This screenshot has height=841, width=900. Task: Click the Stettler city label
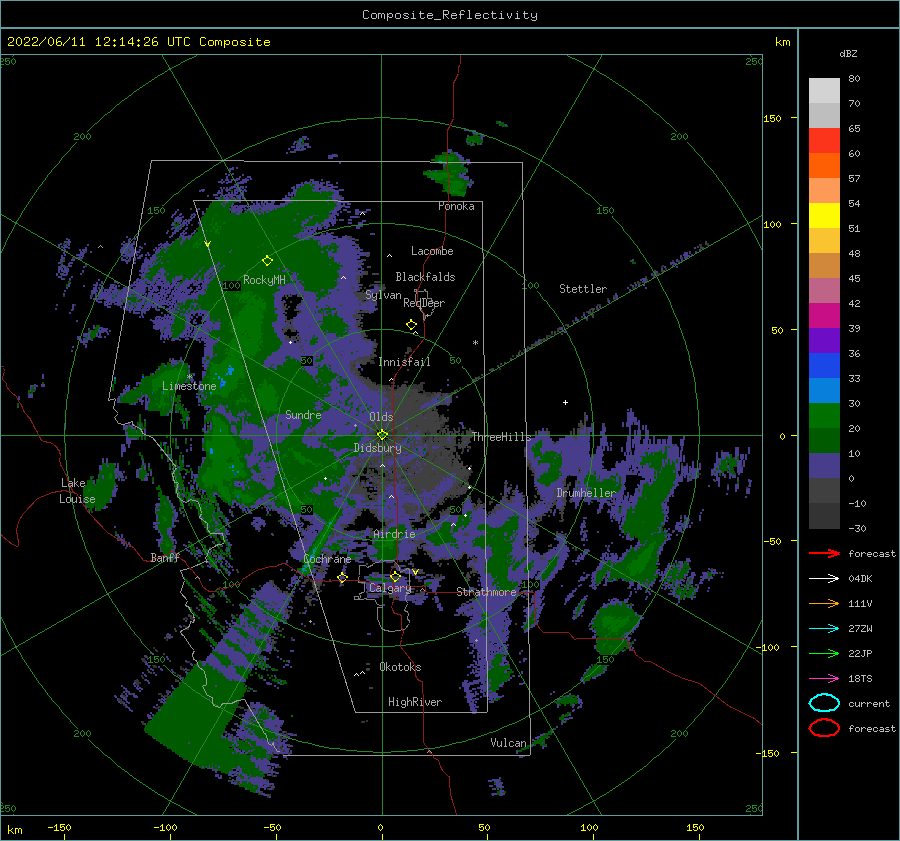(x=583, y=289)
